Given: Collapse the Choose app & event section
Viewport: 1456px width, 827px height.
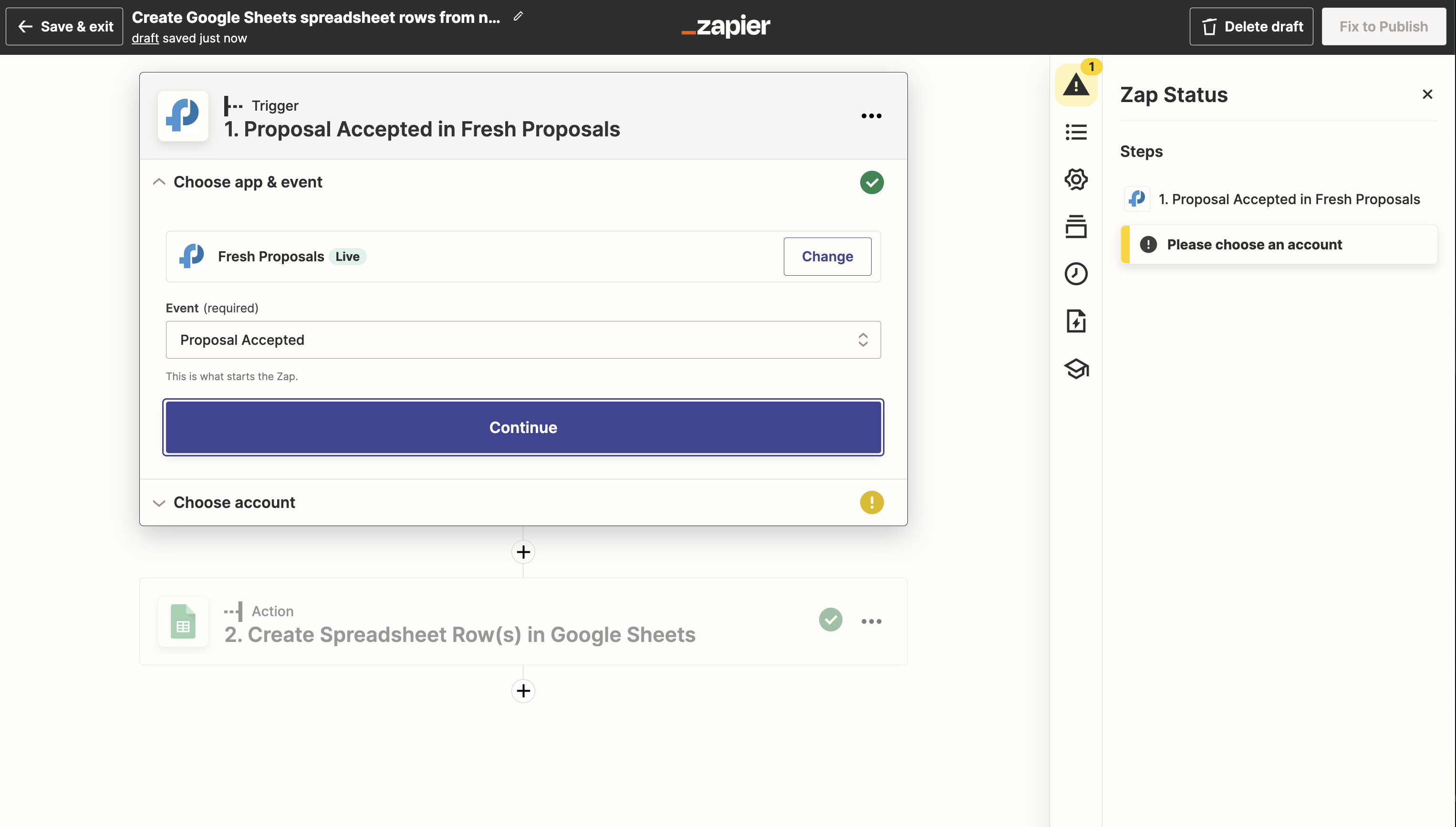Looking at the screenshot, I should (159, 182).
